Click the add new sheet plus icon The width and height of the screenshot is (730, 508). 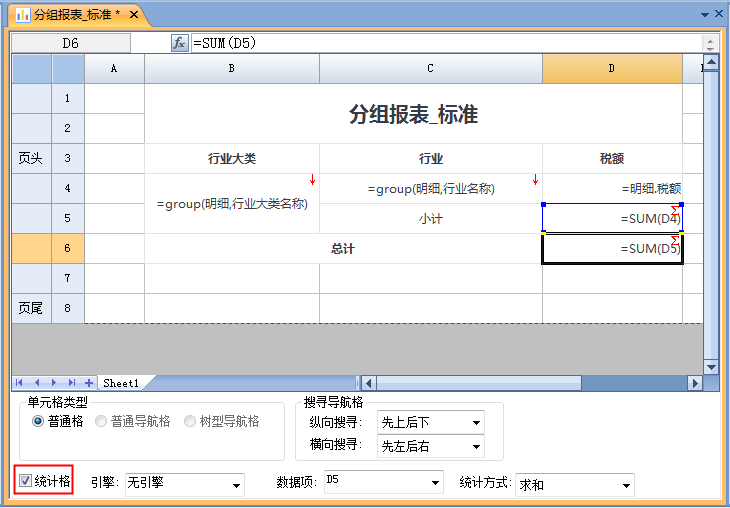(89, 383)
